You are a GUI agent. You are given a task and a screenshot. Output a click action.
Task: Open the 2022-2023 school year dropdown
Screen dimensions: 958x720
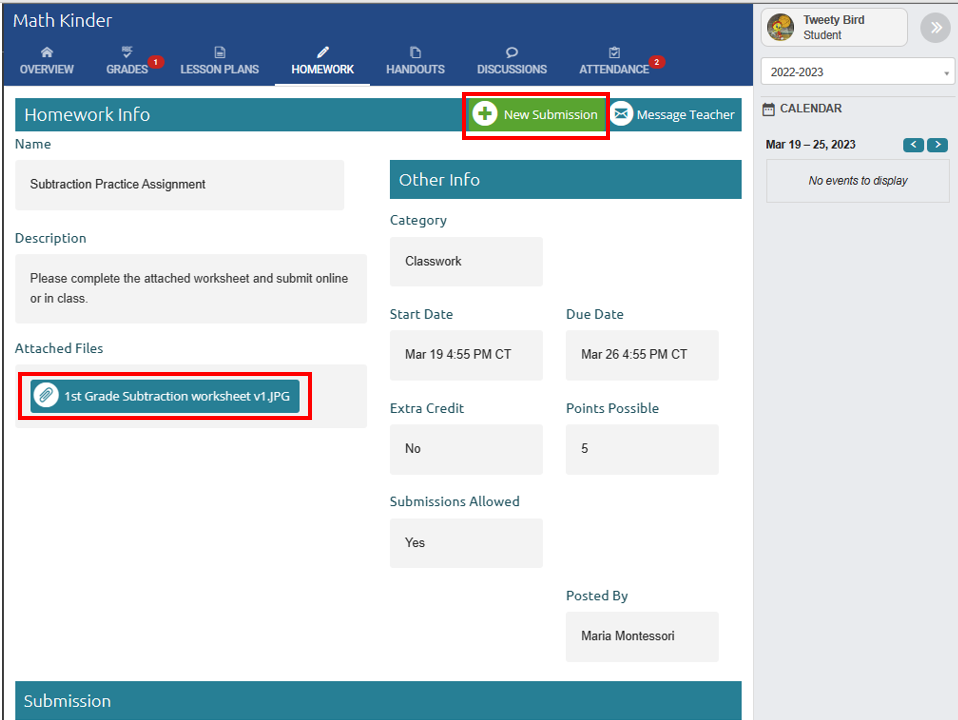[x=858, y=72]
